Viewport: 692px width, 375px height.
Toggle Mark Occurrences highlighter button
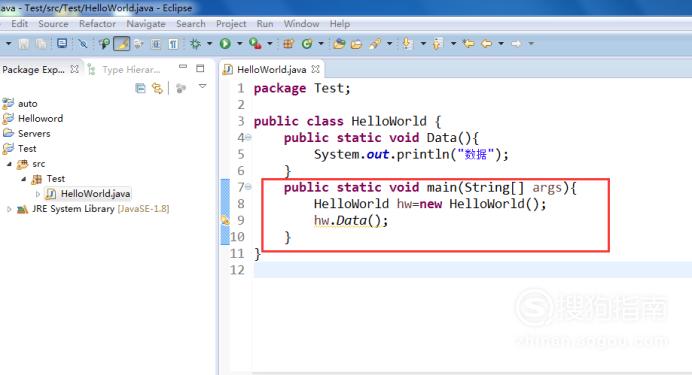tap(121, 43)
